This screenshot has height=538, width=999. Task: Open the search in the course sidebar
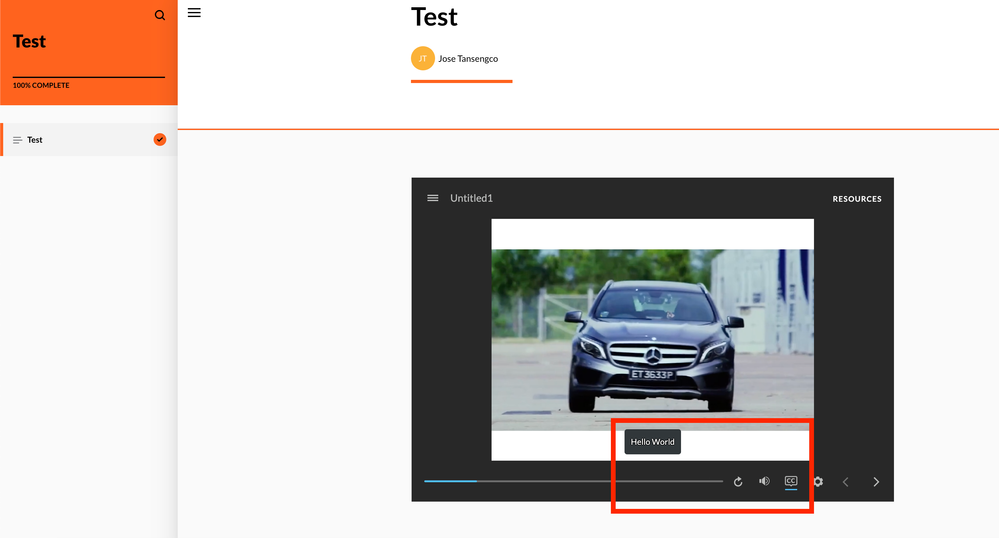160,15
